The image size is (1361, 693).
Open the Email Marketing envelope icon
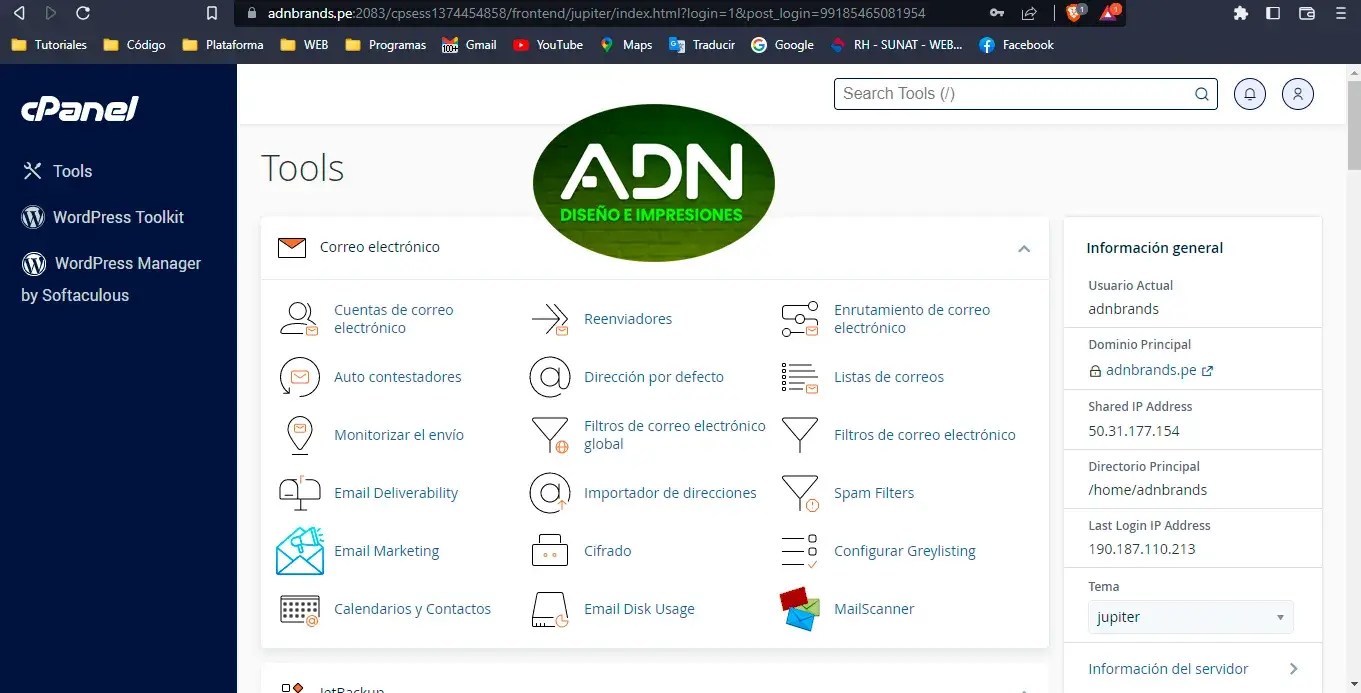[x=299, y=551]
